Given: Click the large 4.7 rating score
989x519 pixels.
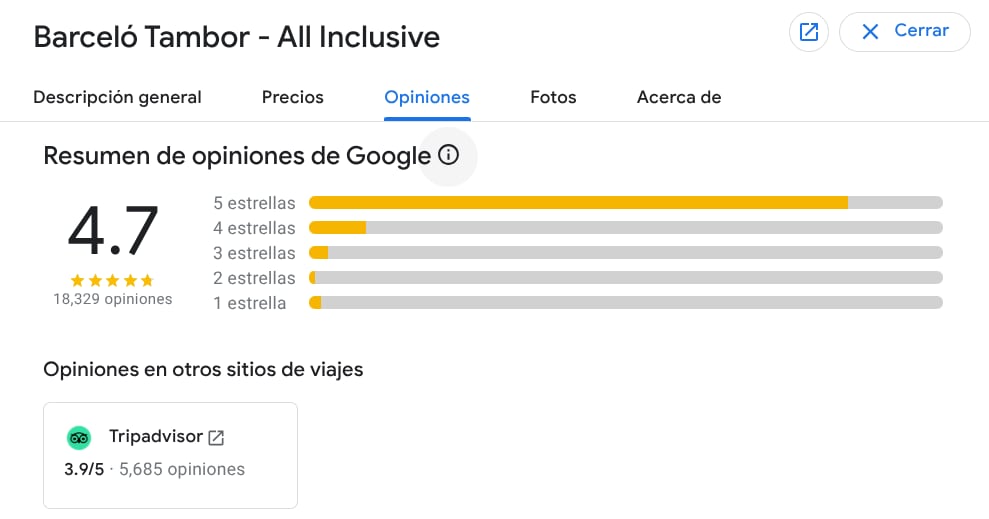Looking at the screenshot, I should pyautogui.click(x=112, y=231).
